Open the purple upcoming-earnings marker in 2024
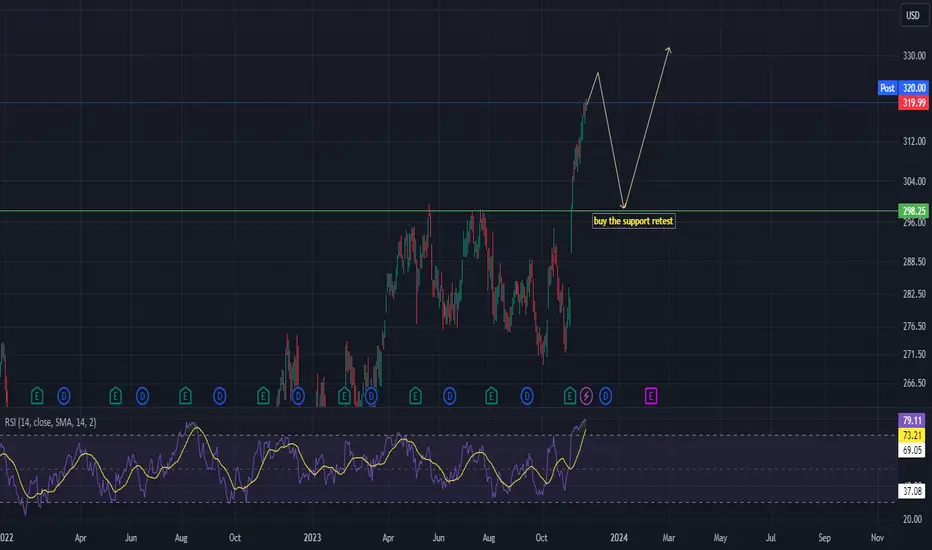Viewport: 932px width, 550px height. point(651,395)
